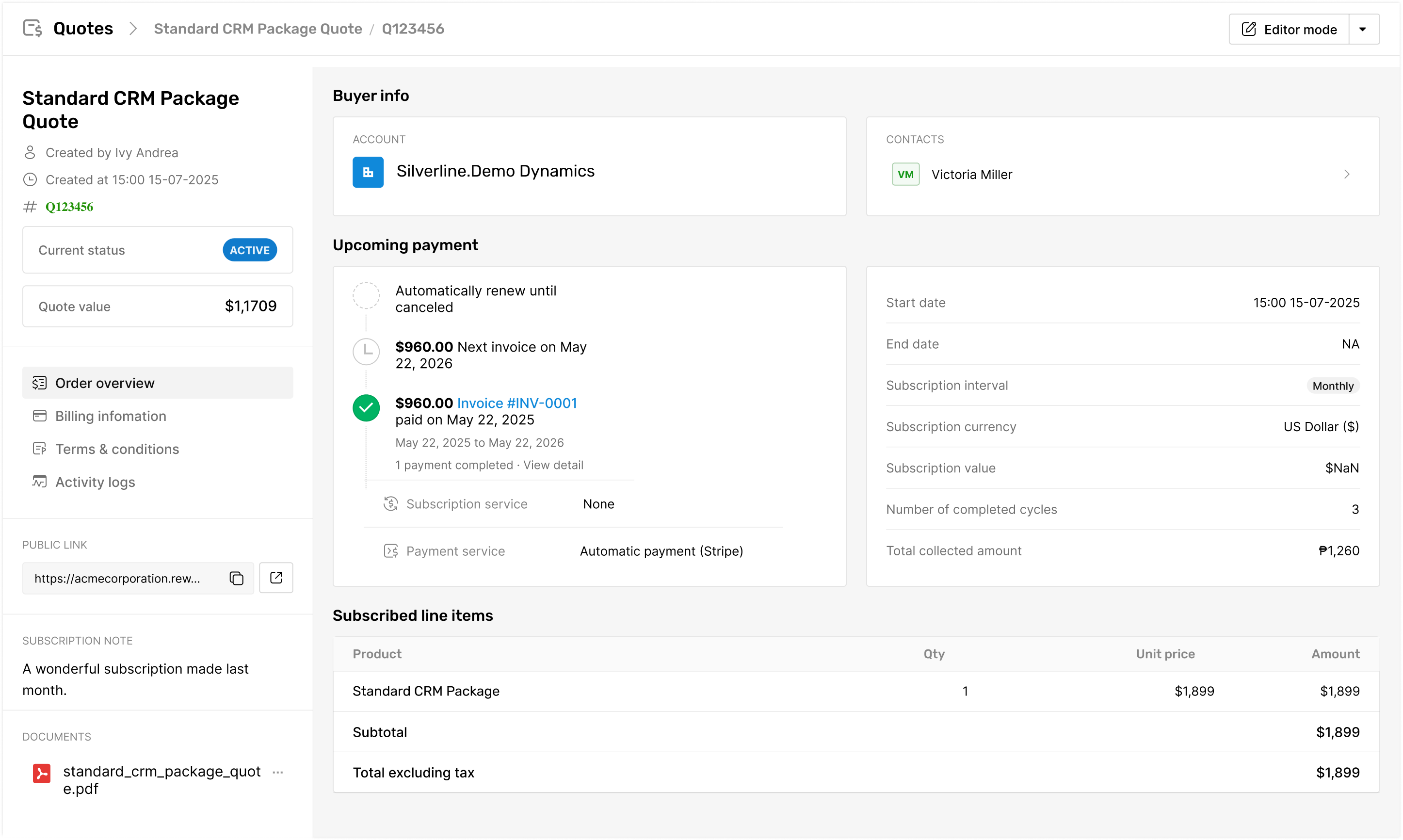Open the Editor mode dropdown arrow
Screen dimensions: 1403x840
pos(1363,30)
